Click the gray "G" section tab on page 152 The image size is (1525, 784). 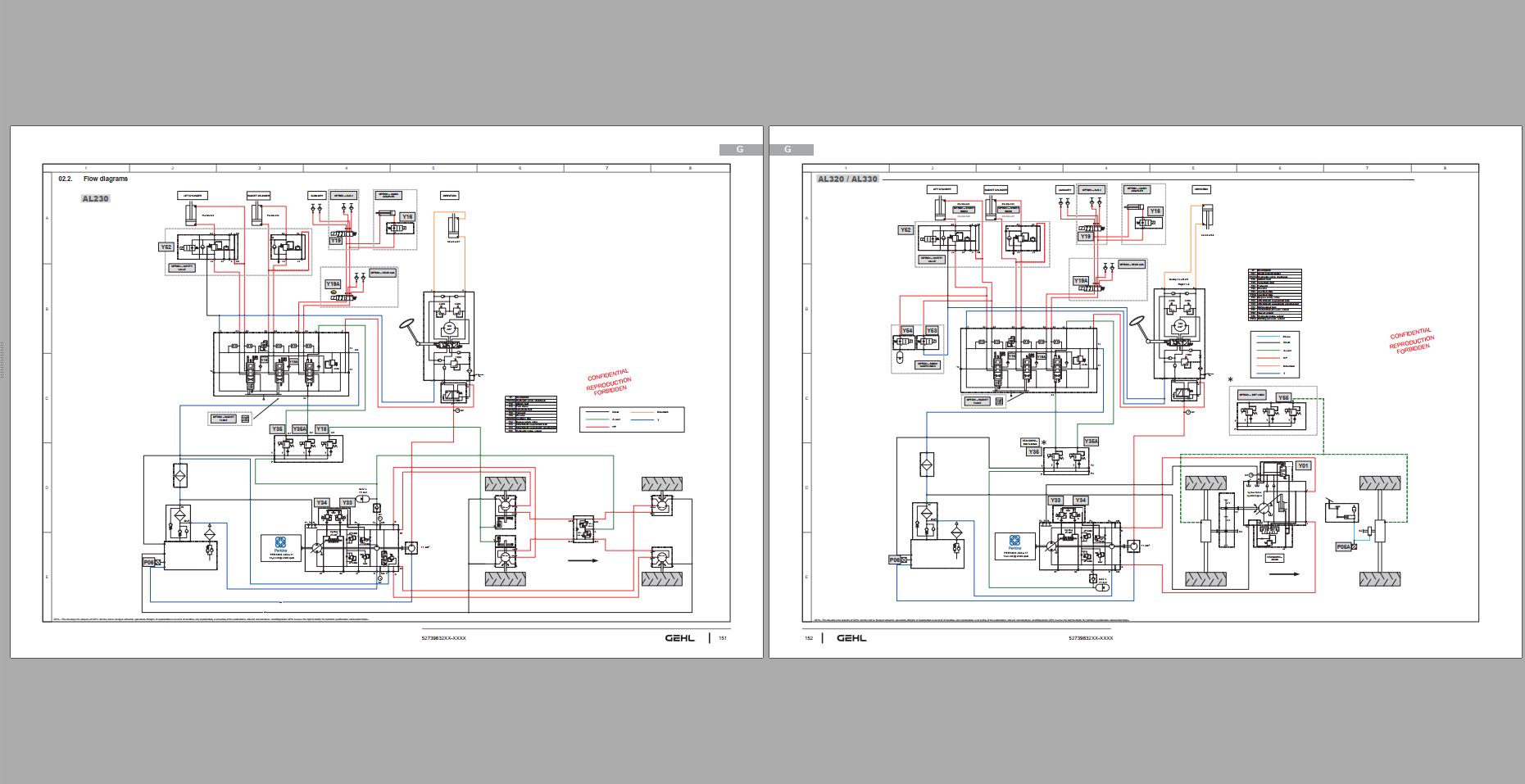(x=791, y=149)
